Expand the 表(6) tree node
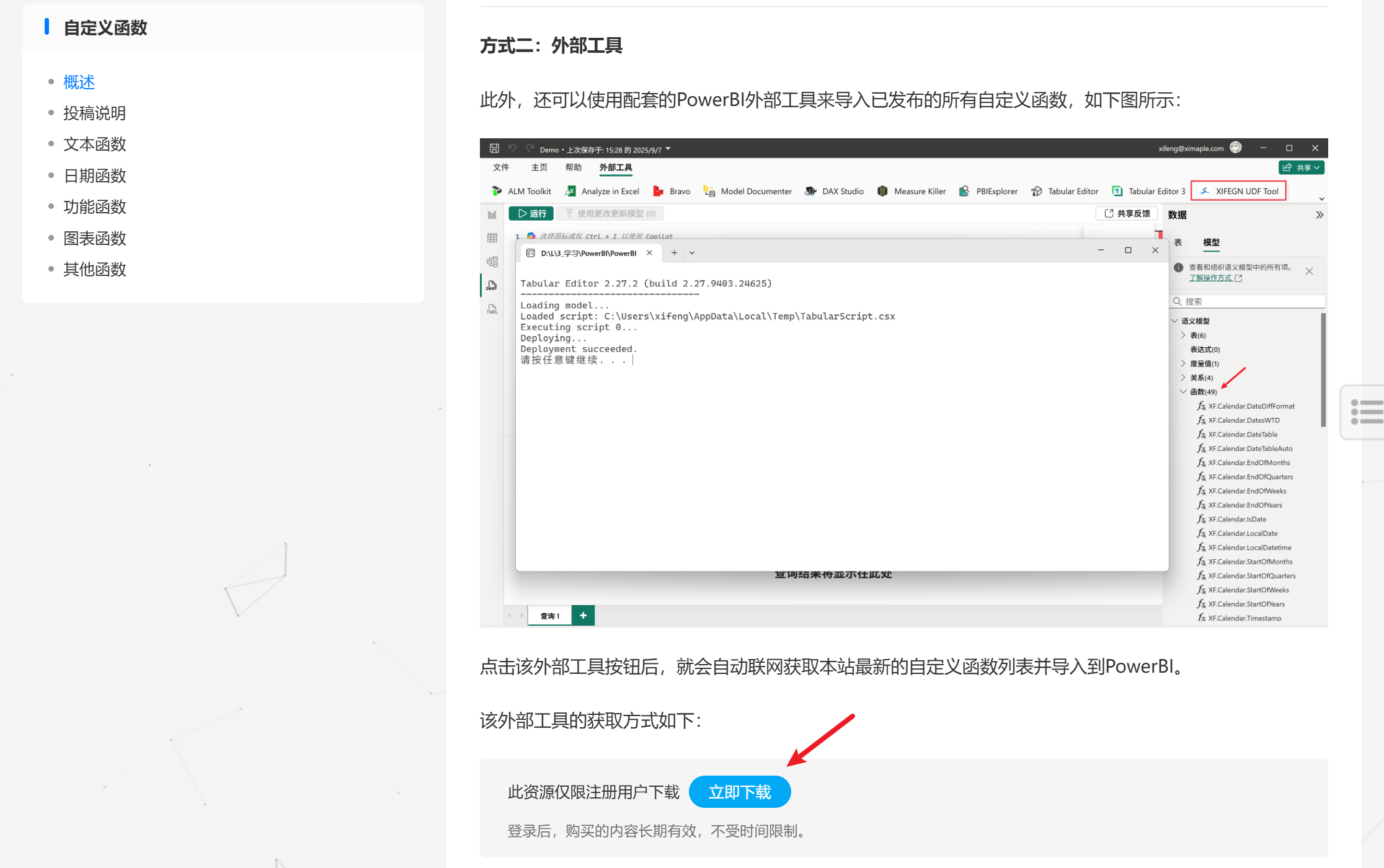The height and width of the screenshot is (868, 1384). click(x=1183, y=335)
